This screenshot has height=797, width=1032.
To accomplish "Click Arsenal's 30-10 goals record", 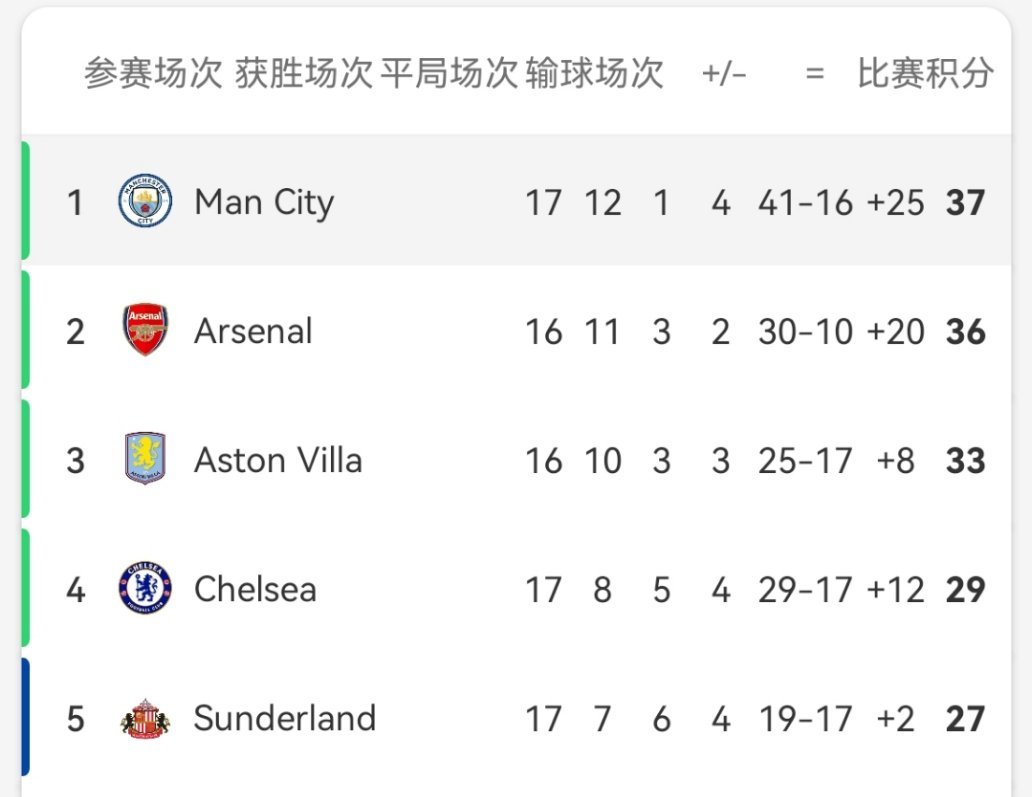I will coord(805,332).
